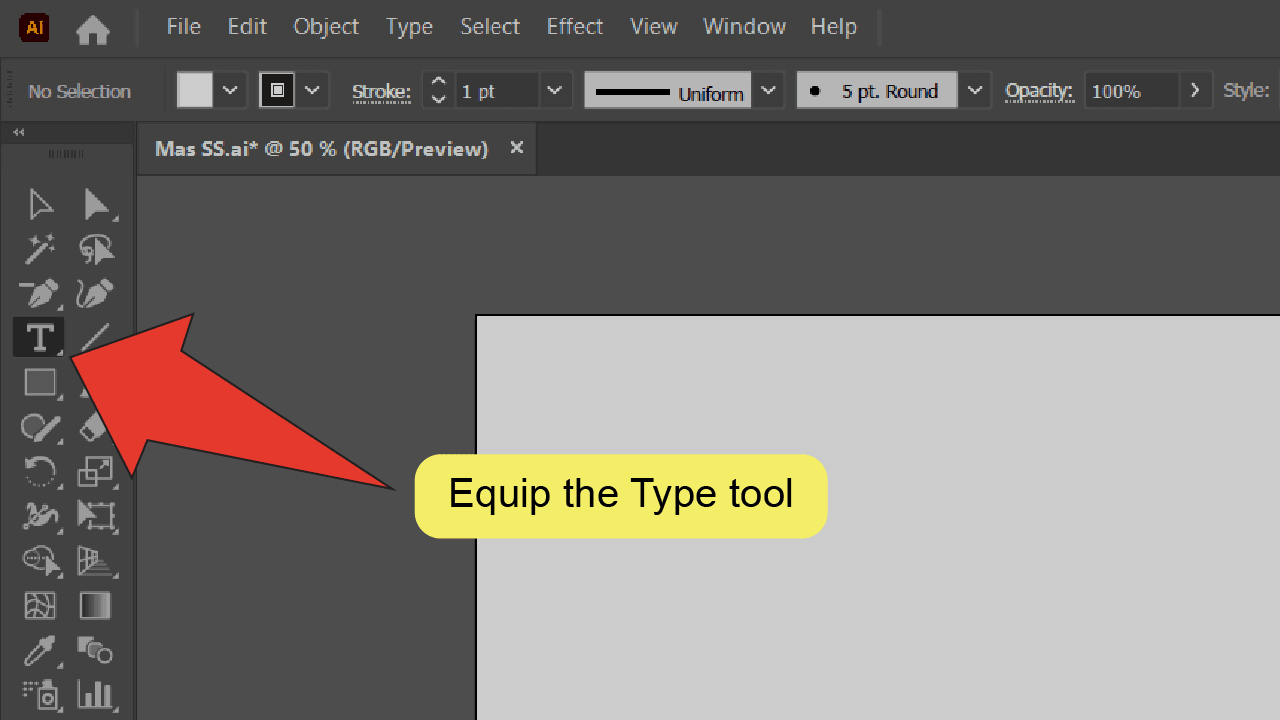The height and width of the screenshot is (720, 1280).
Task: Open the Uniform width profile dropdown
Action: pyautogui.click(x=767, y=91)
